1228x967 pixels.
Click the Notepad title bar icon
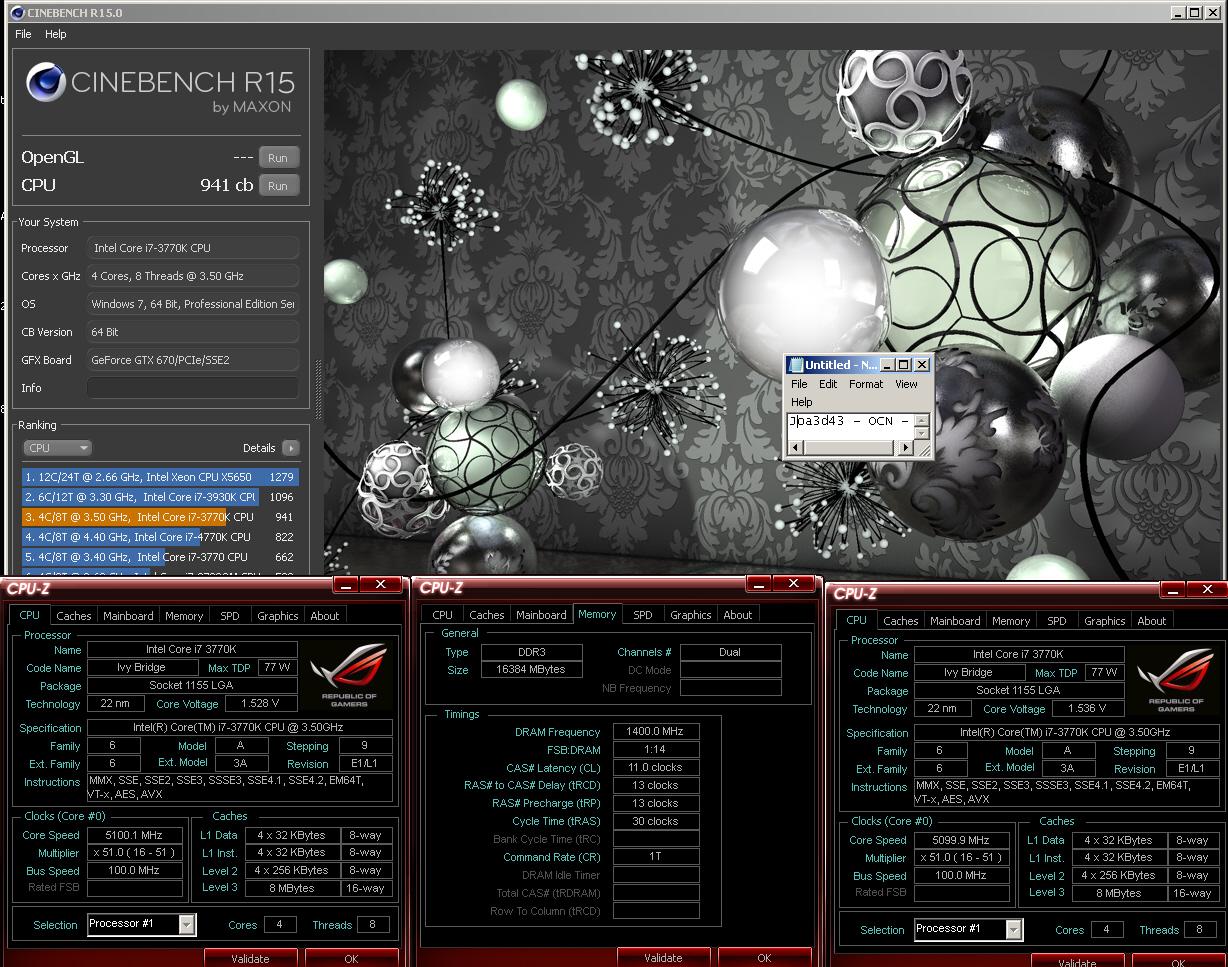click(796, 365)
